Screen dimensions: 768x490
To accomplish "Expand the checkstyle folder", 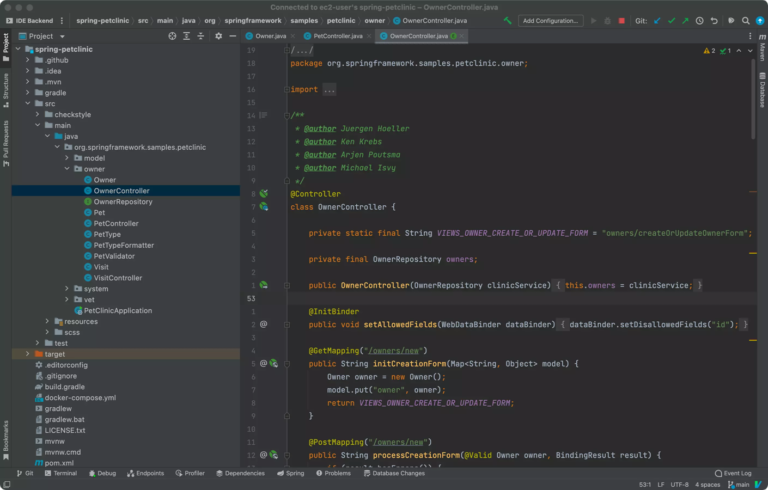I will tap(38, 114).
